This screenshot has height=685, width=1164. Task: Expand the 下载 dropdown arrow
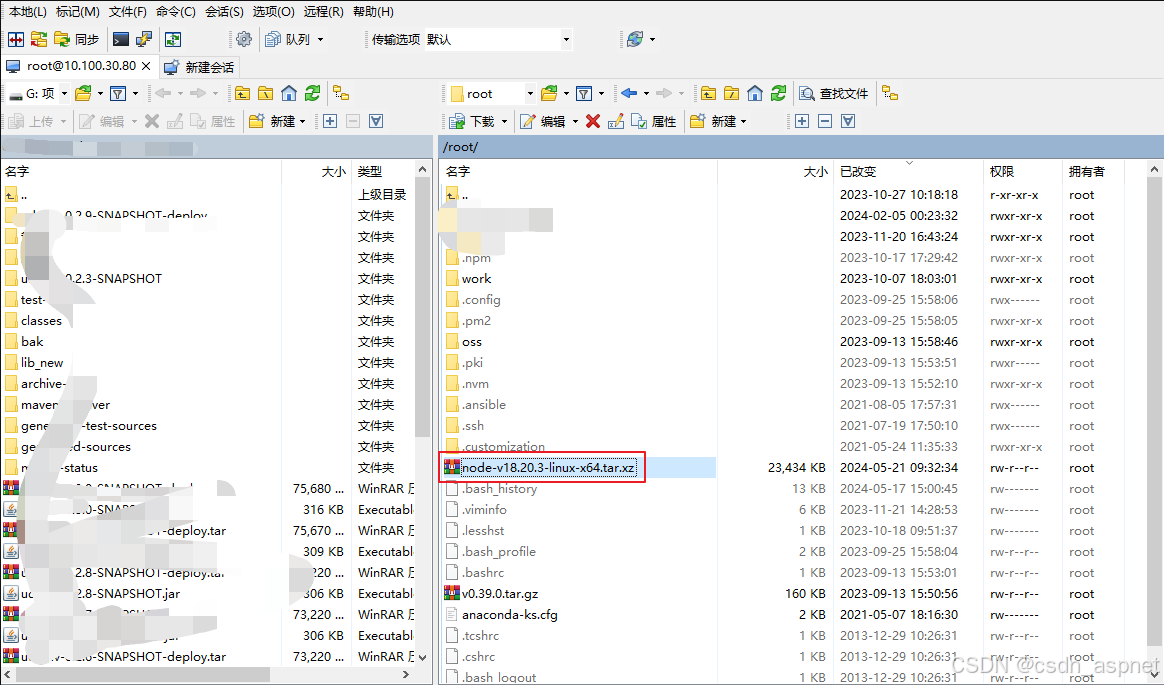(505, 121)
